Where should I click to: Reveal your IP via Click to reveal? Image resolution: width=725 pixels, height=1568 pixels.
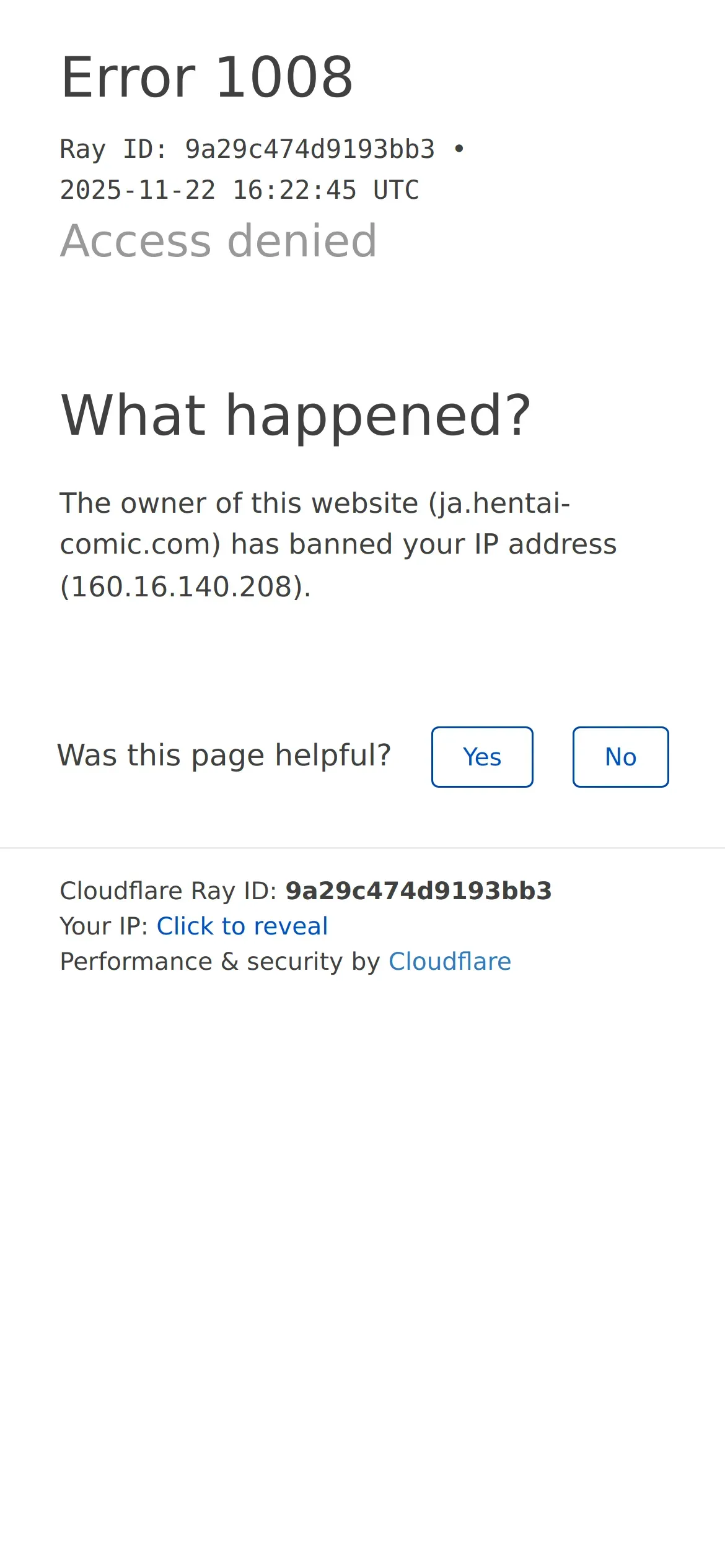242,926
